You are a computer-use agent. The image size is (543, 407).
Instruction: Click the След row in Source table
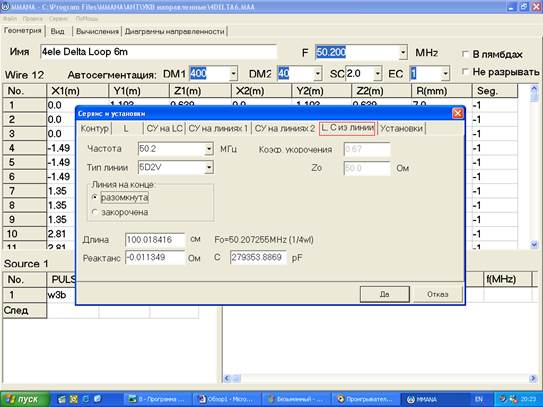pos(24,310)
